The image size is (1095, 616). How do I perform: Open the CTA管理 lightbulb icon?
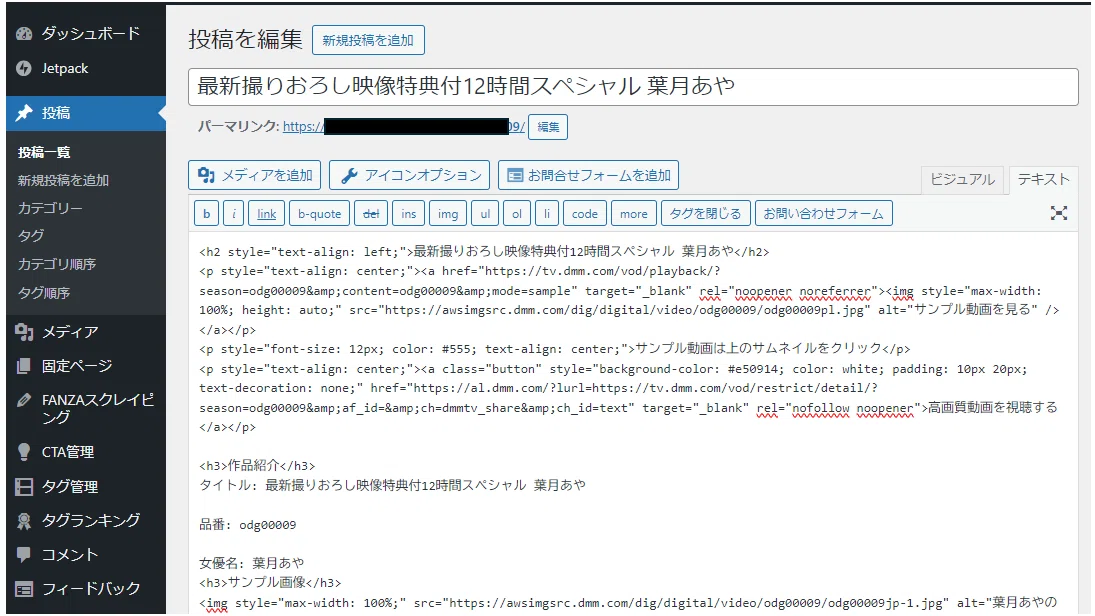pyautogui.click(x=24, y=452)
